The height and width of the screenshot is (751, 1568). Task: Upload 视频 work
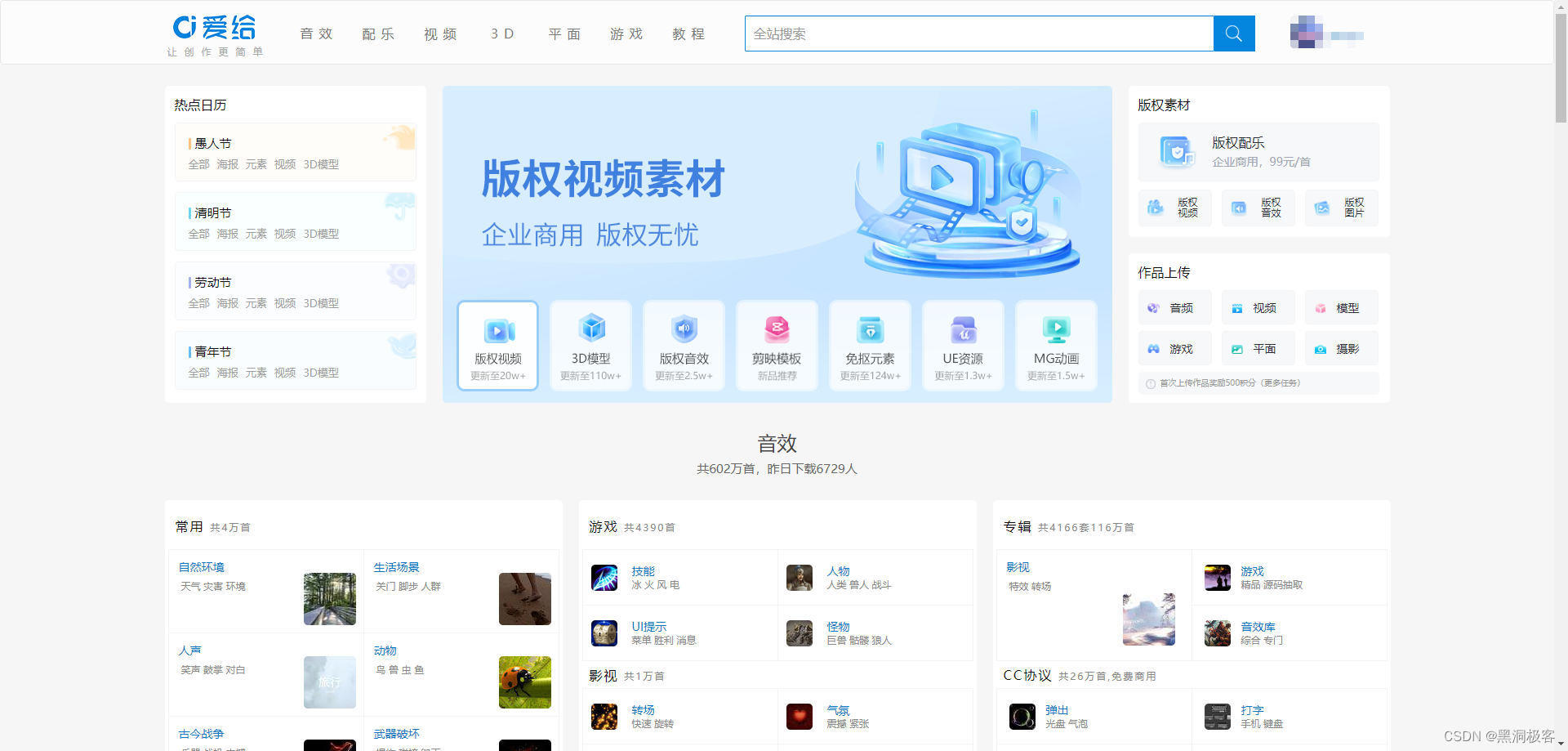[1258, 308]
